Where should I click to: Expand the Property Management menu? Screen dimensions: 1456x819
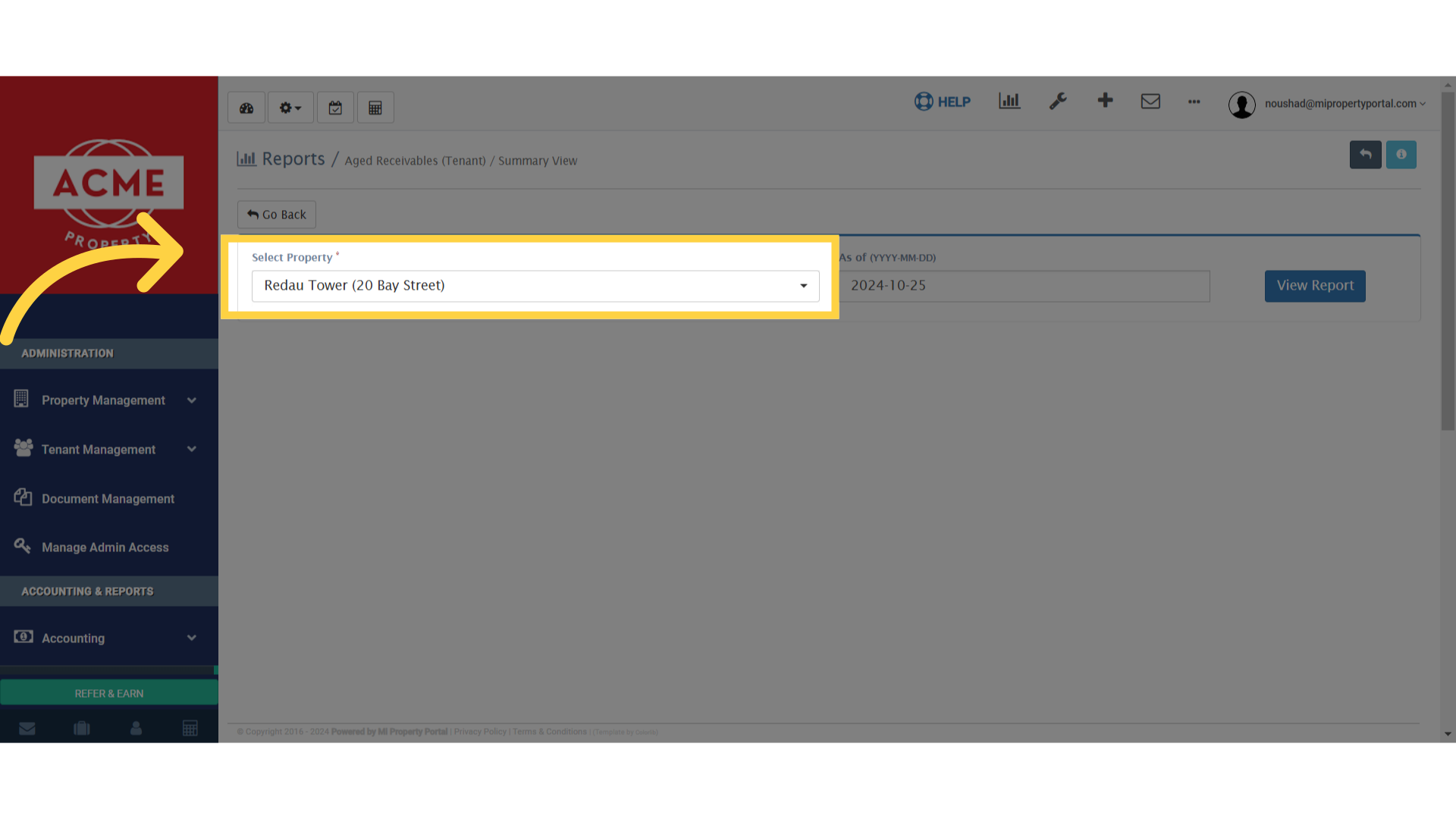click(106, 400)
